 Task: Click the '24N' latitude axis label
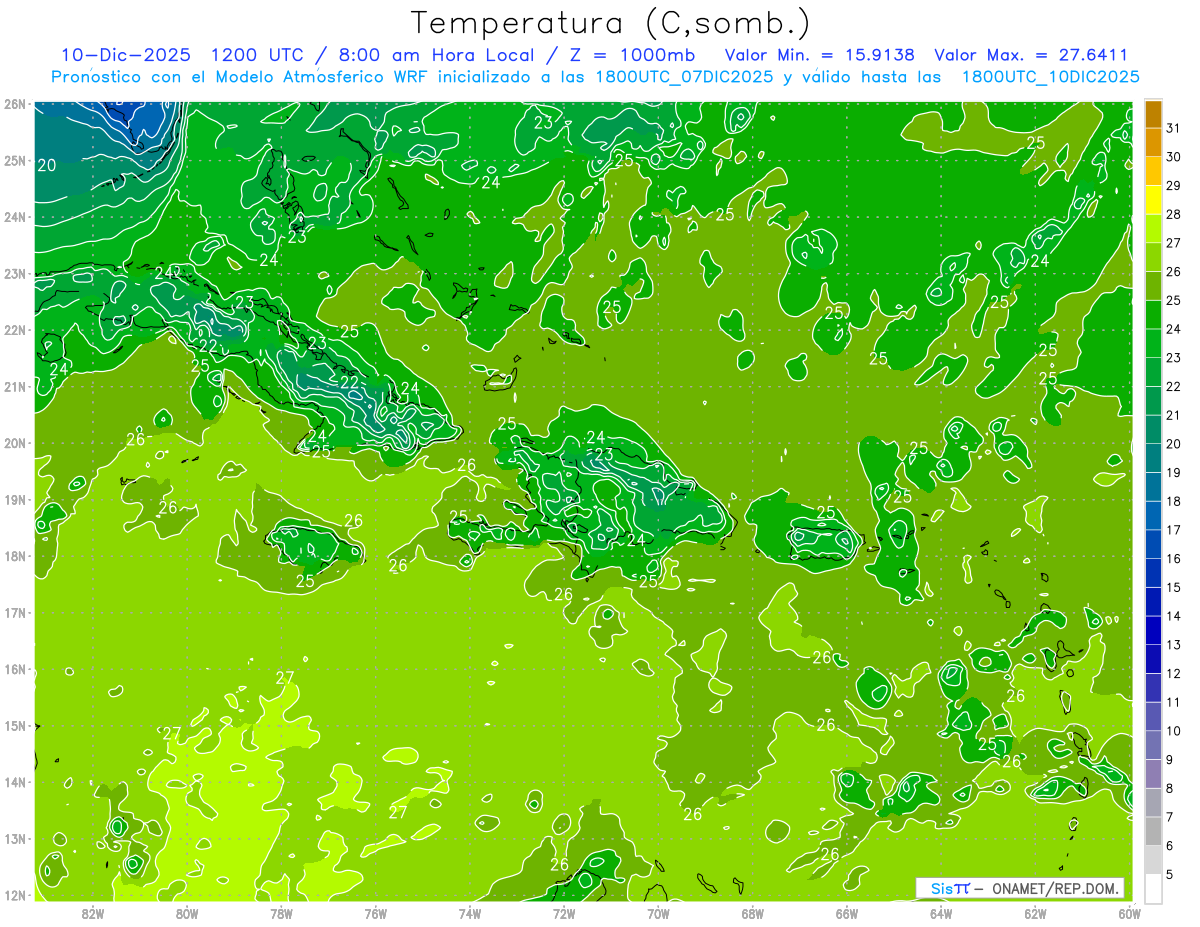coord(15,217)
